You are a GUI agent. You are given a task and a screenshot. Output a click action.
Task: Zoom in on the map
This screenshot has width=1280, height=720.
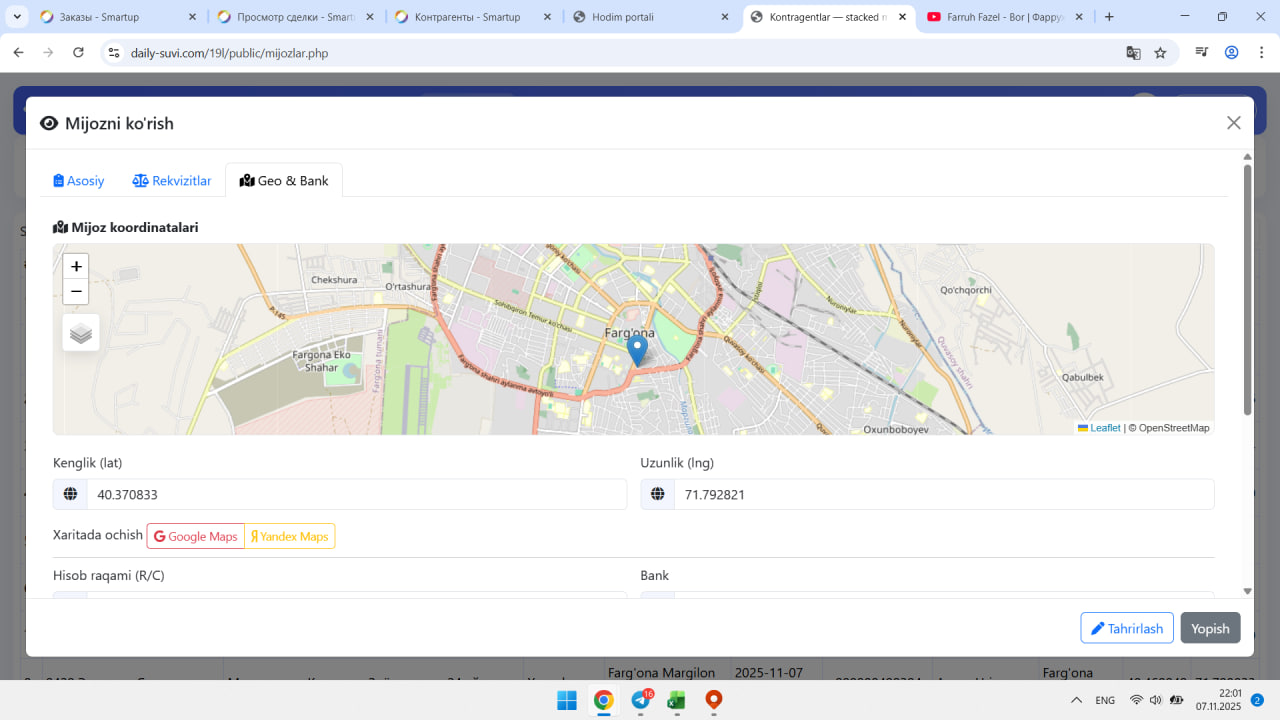(x=76, y=267)
